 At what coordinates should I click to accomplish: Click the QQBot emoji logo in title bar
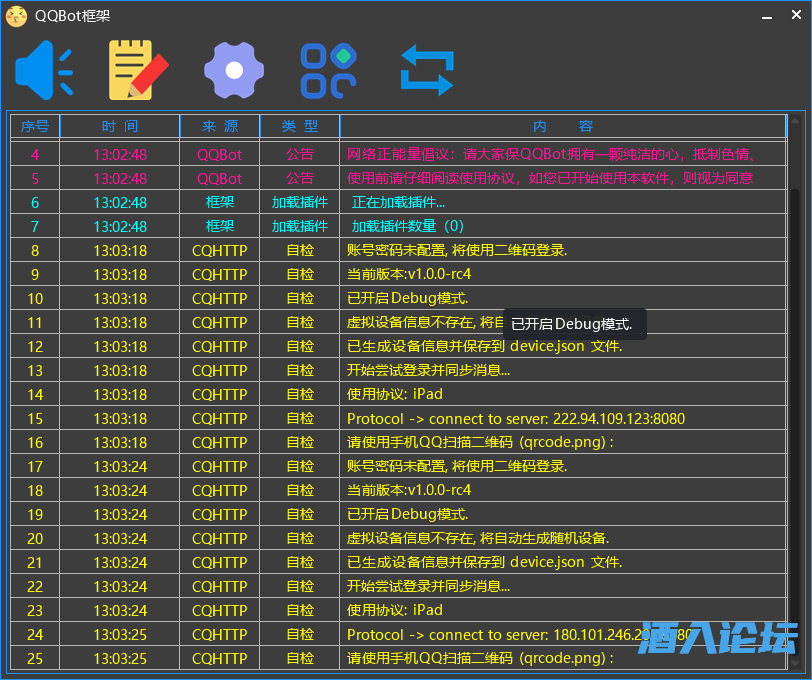(17, 16)
